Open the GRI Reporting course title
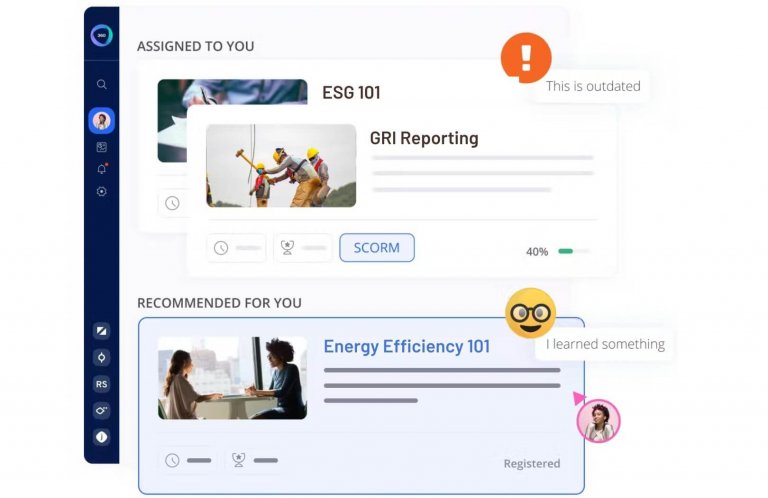The height and width of the screenshot is (498, 768). (424, 139)
